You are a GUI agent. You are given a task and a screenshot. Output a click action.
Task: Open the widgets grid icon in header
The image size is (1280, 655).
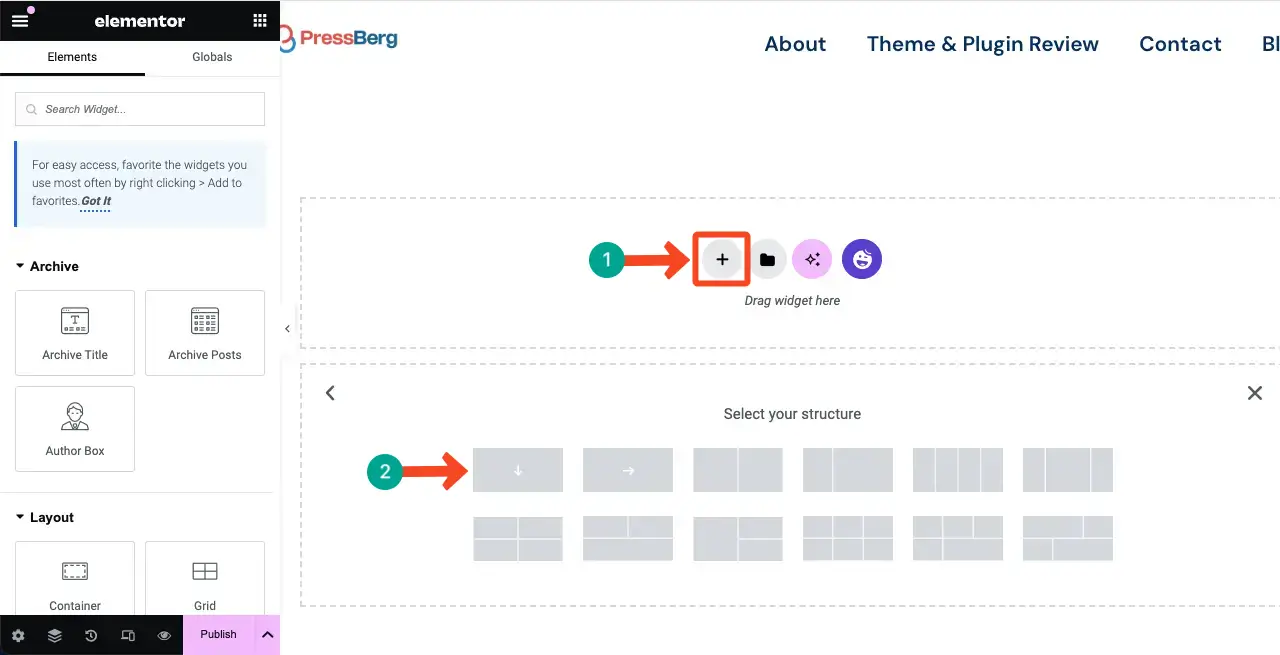(x=260, y=20)
